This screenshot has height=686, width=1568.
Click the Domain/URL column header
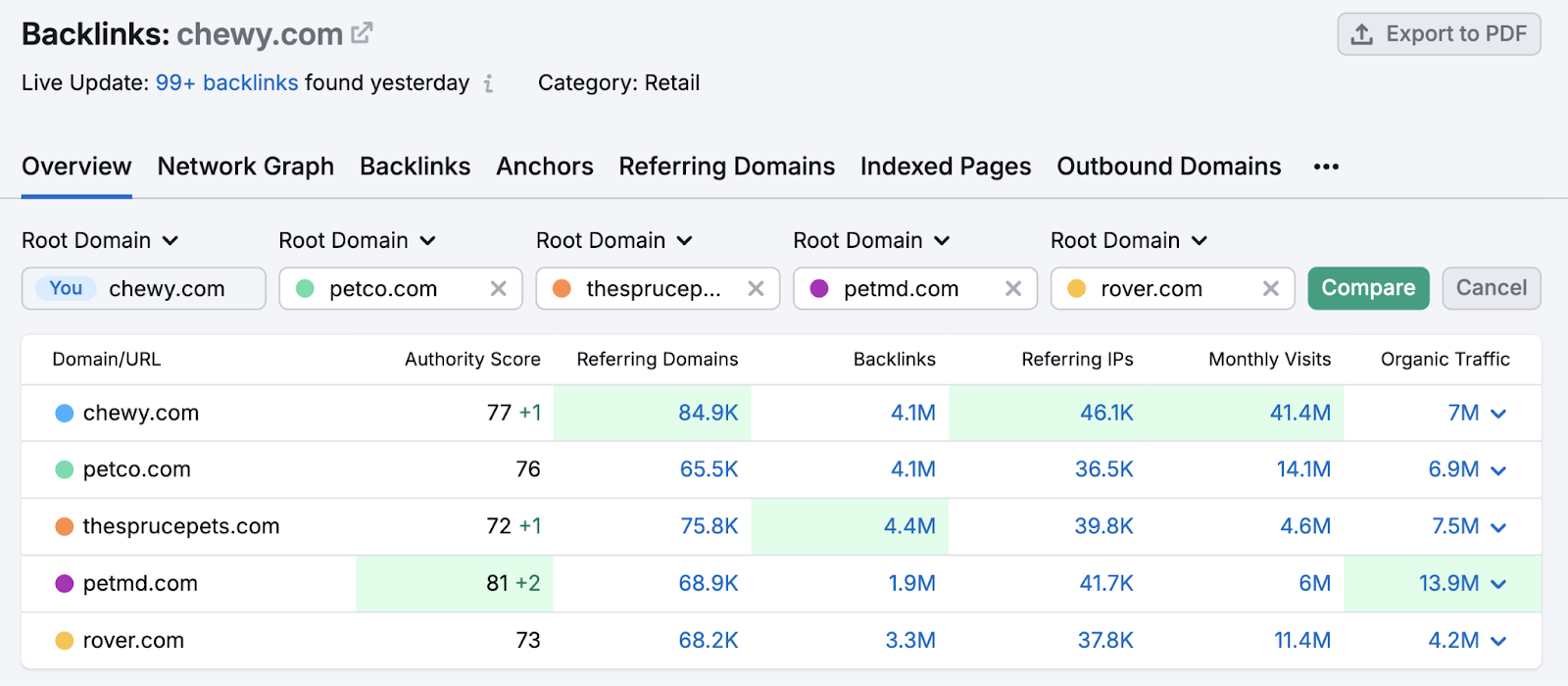tap(107, 360)
